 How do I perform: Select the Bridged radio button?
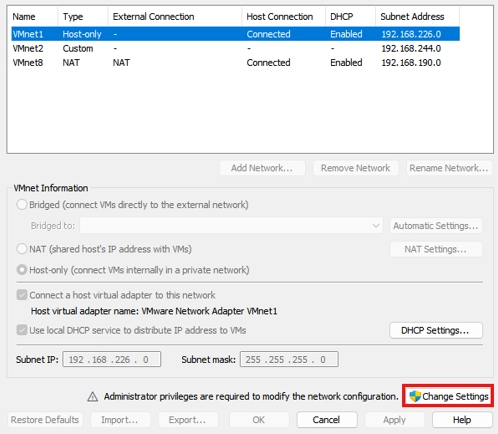[x=22, y=205]
